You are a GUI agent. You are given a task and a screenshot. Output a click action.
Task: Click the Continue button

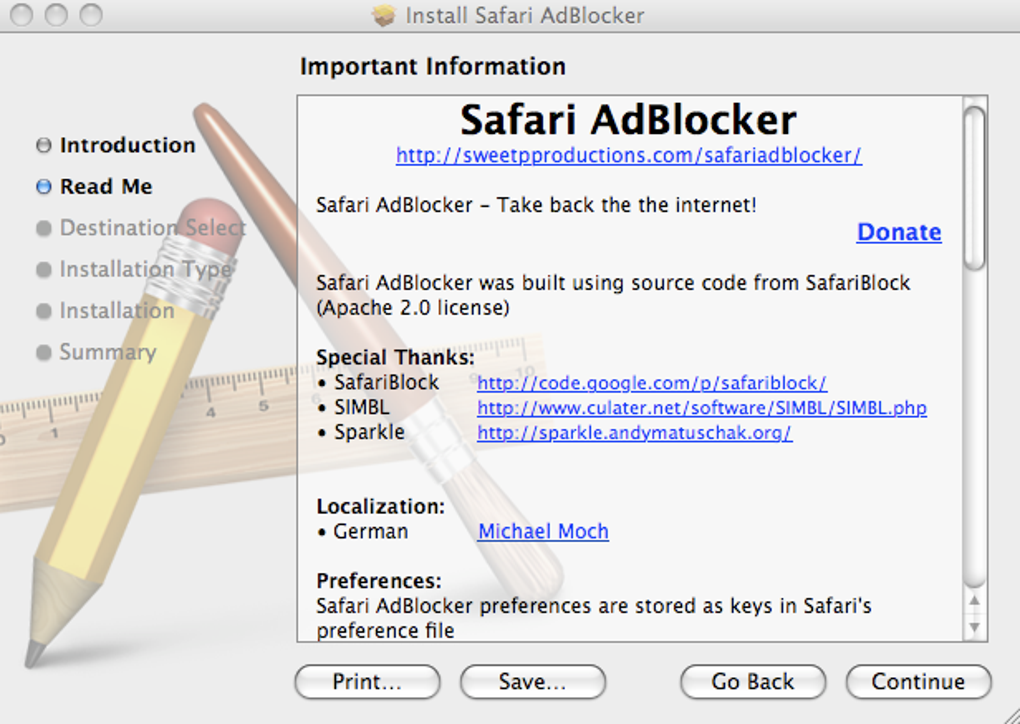pyautogui.click(x=919, y=682)
